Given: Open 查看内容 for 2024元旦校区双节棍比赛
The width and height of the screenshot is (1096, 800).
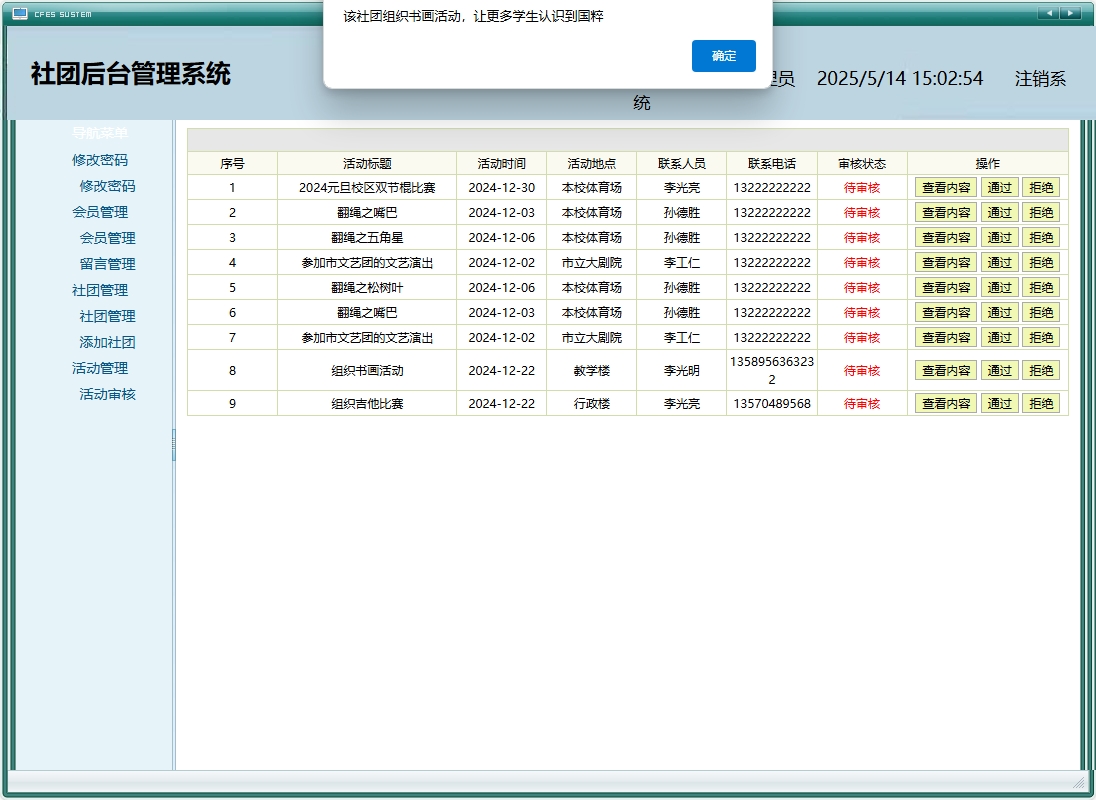Looking at the screenshot, I should click(945, 187).
